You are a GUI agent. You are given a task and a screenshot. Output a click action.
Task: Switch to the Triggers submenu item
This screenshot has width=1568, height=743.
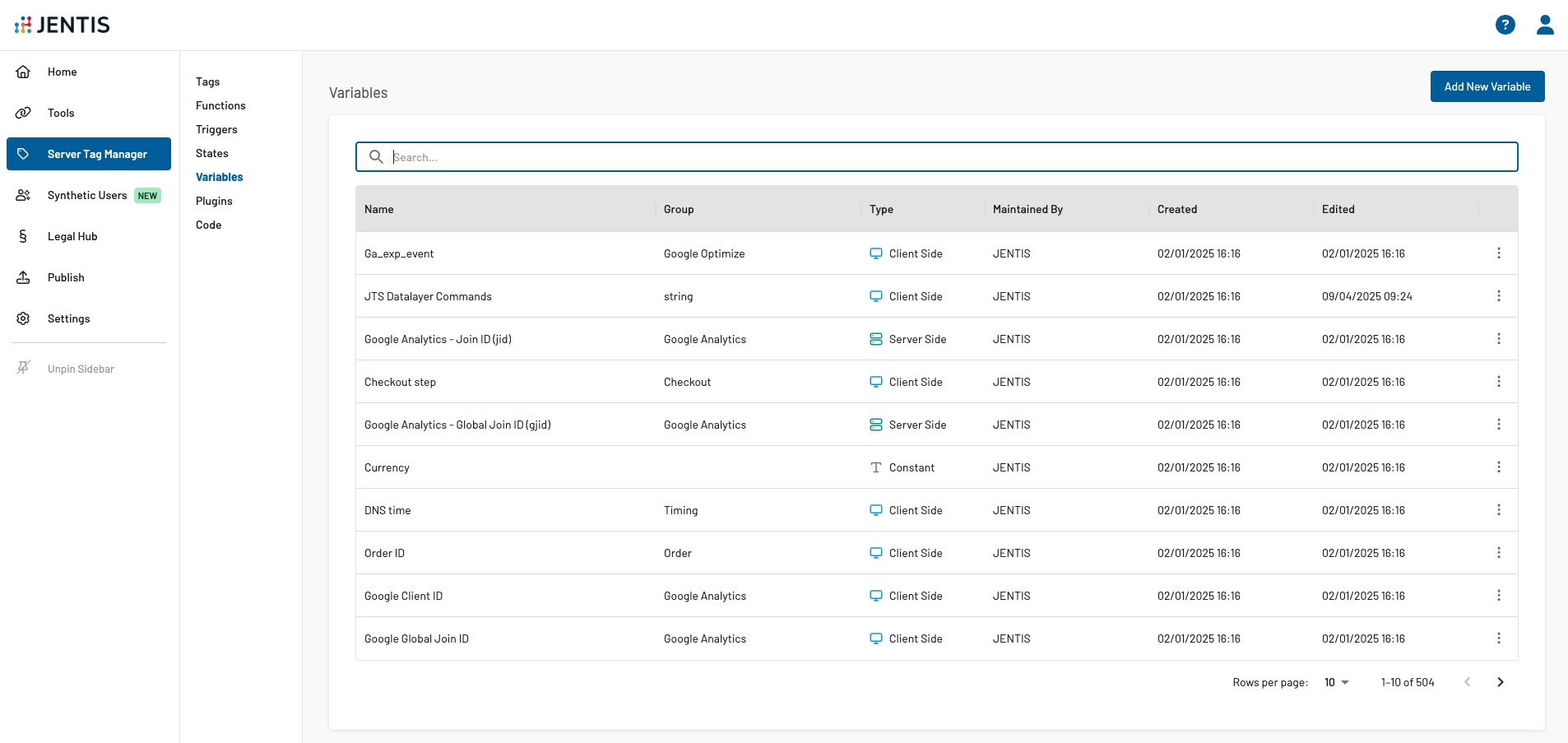(216, 130)
